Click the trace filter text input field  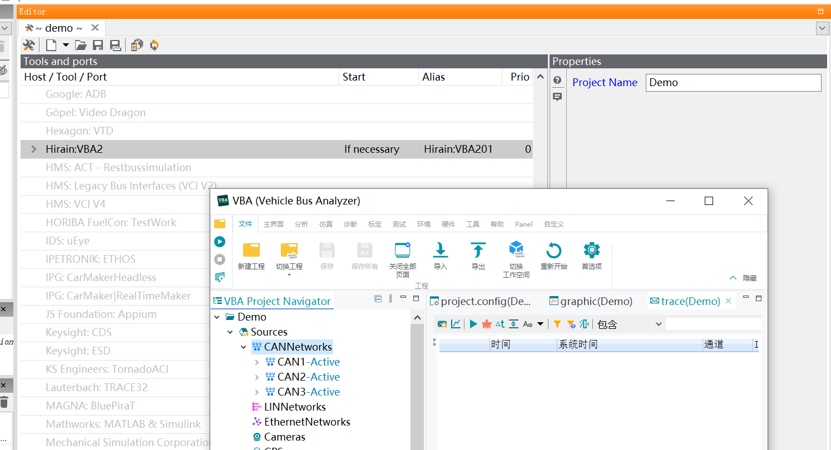(x=713, y=324)
